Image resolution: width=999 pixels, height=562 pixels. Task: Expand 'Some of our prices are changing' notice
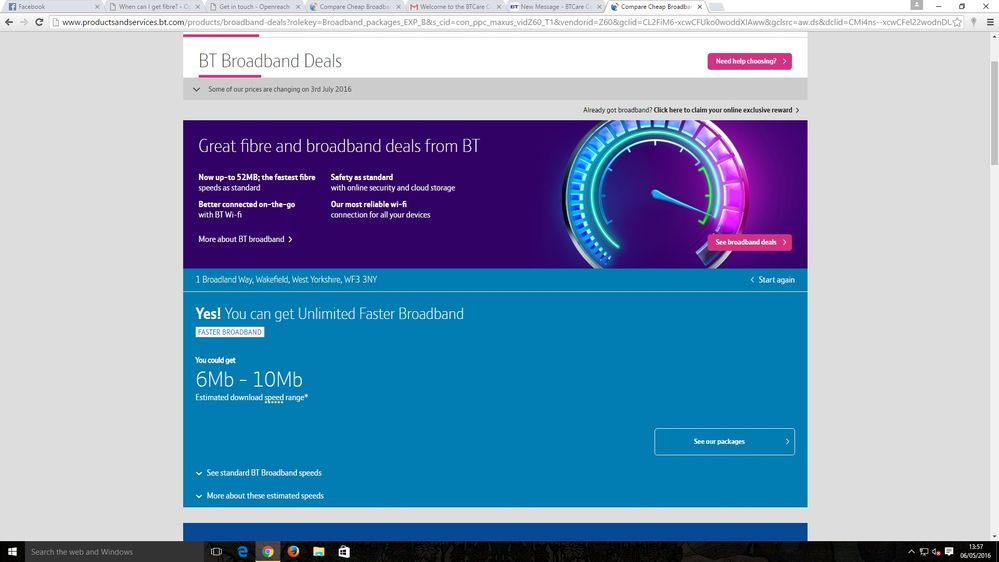pos(274,89)
